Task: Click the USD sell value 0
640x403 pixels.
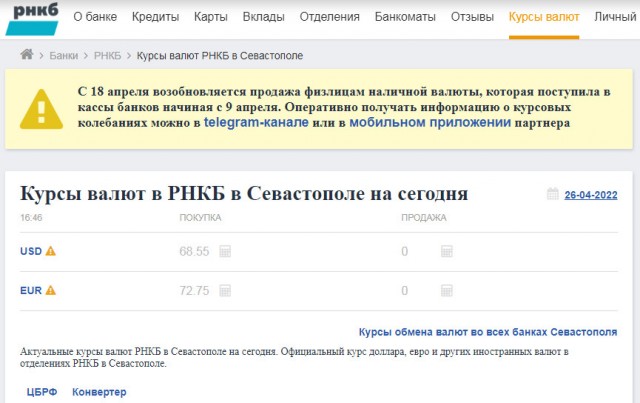Action: (404, 251)
